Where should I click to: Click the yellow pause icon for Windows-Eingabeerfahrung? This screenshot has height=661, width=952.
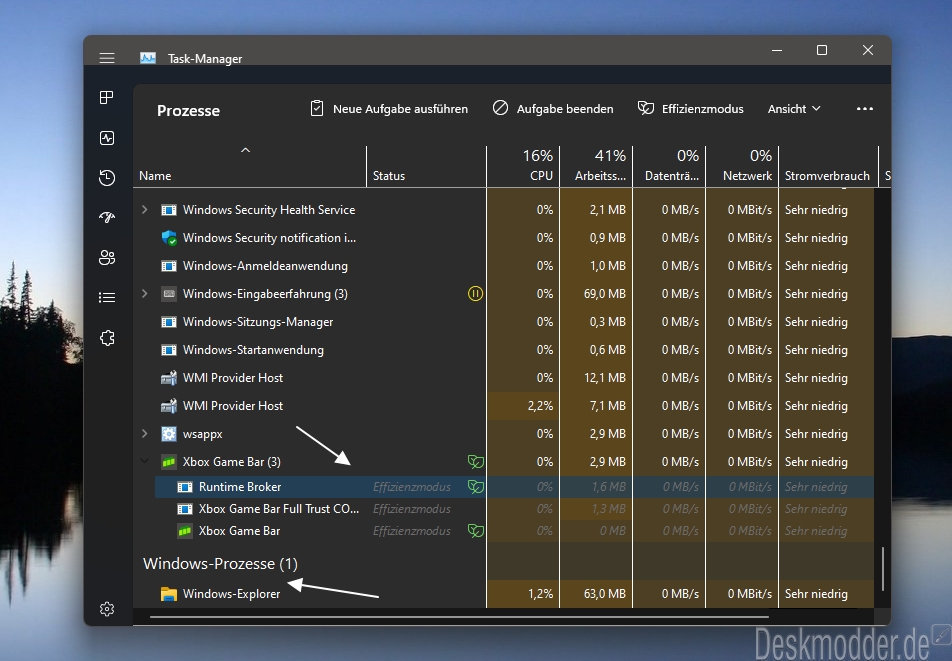point(475,294)
